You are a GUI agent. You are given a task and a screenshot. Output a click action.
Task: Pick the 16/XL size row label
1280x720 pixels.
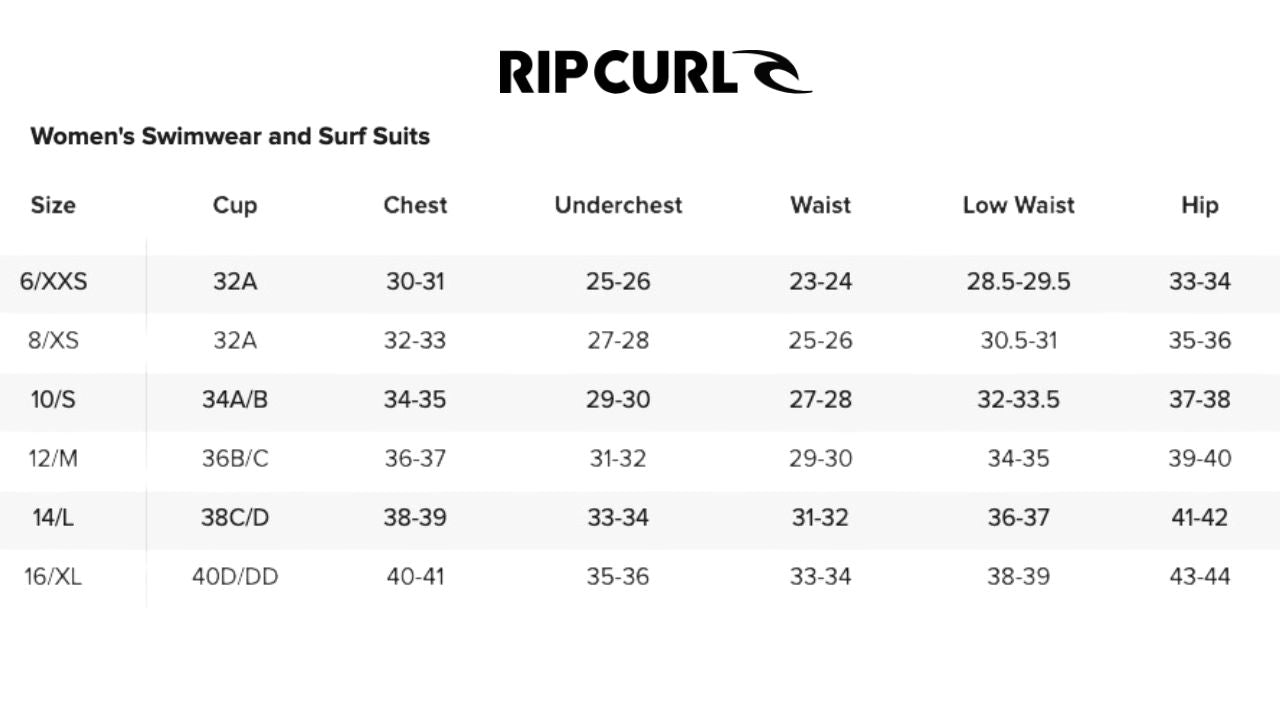pos(54,577)
